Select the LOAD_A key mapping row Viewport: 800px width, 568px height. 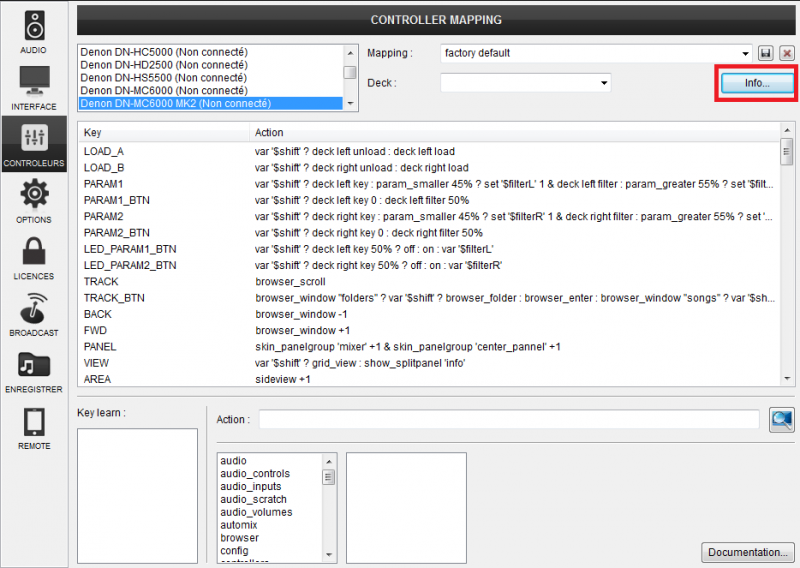coord(103,151)
